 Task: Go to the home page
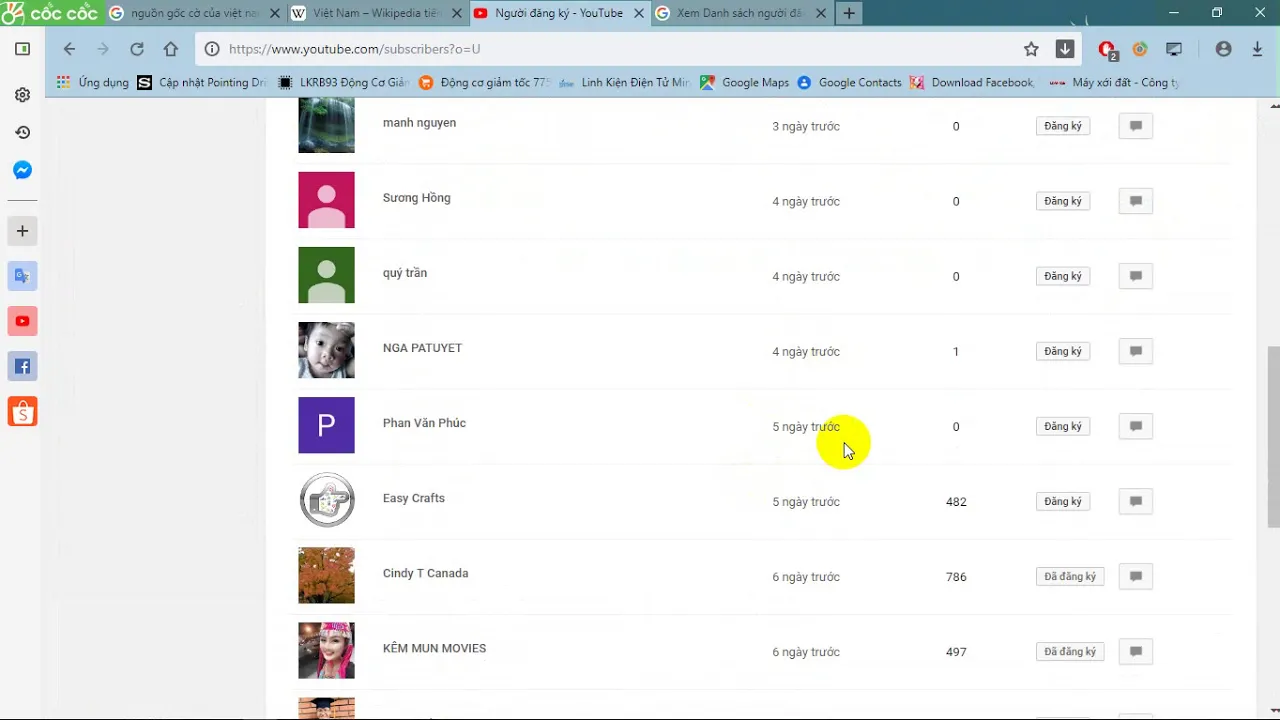pyautogui.click(x=171, y=49)
